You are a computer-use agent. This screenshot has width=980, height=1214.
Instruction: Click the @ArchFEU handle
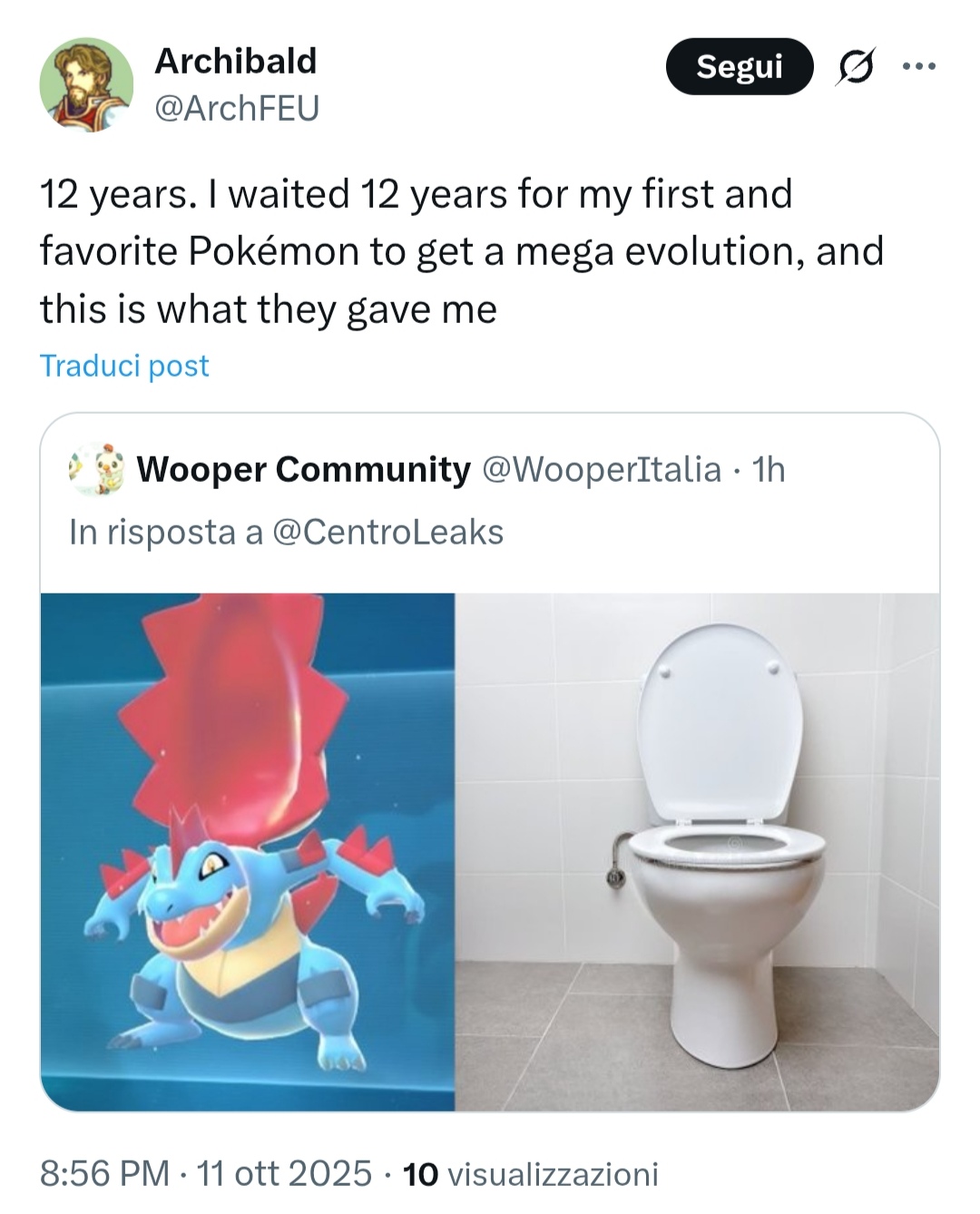coord(238,108)
